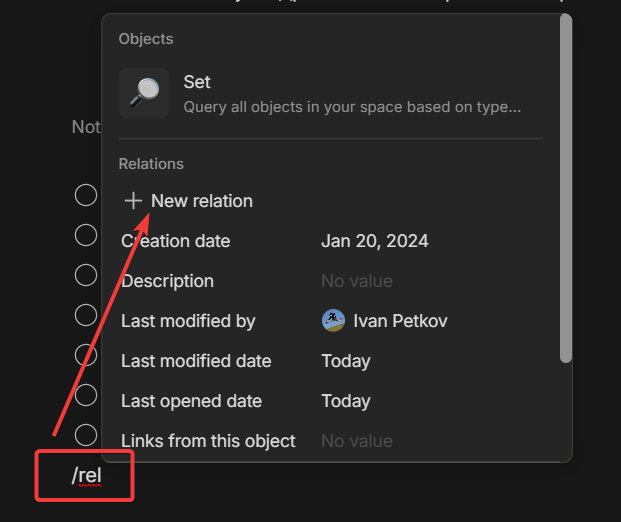
Task: Toggle the third circular task checkbox
Action: pos(86,275)
